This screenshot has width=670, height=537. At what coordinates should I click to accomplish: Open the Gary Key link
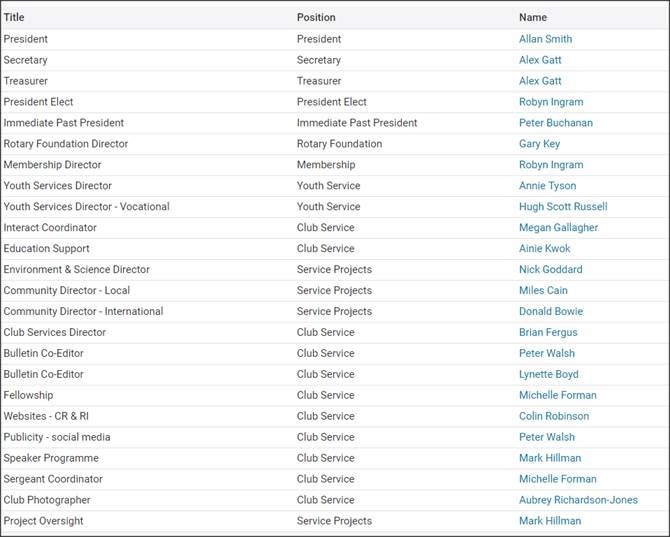(539, 144)
